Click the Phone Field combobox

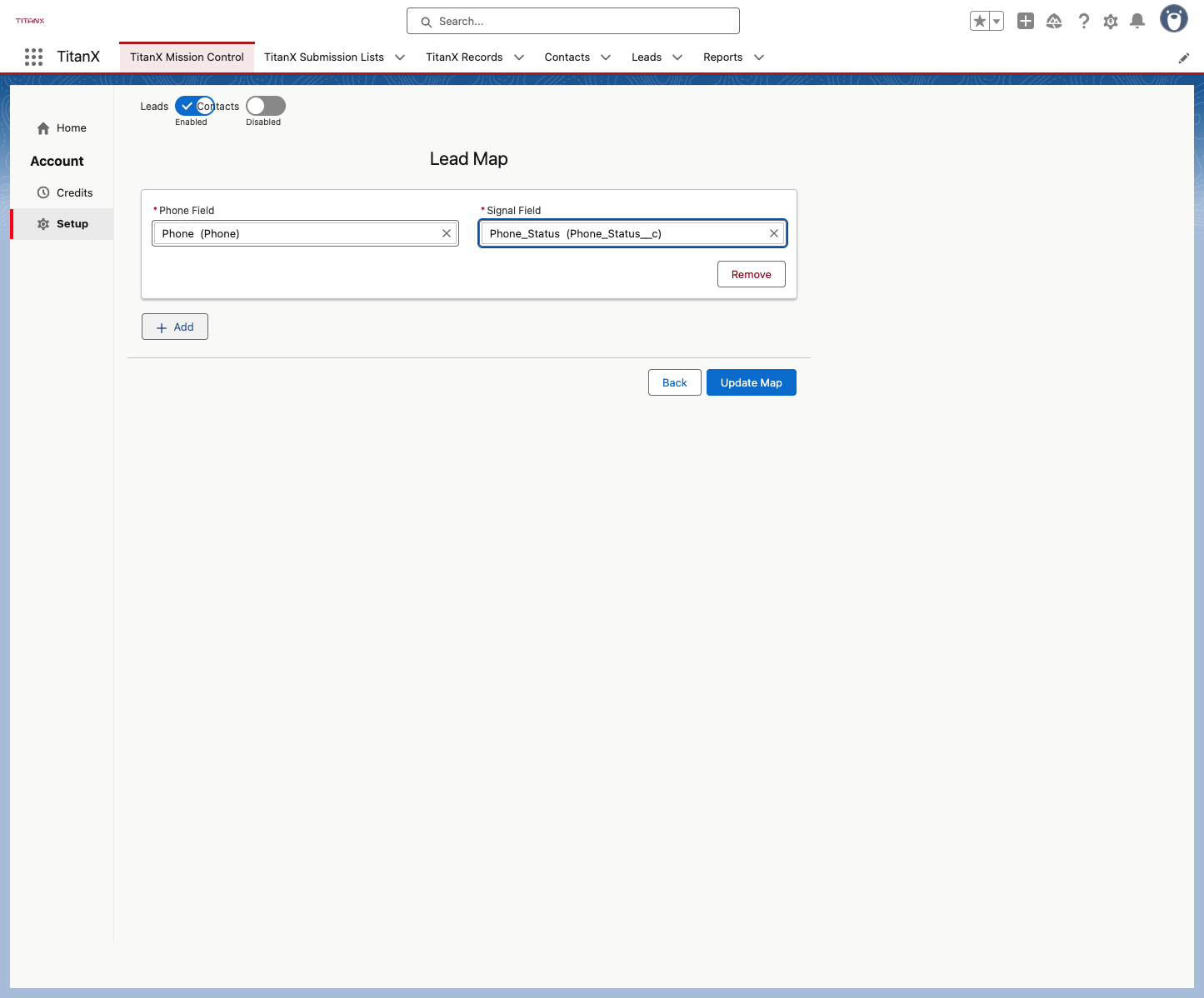(x=306, y=233)
